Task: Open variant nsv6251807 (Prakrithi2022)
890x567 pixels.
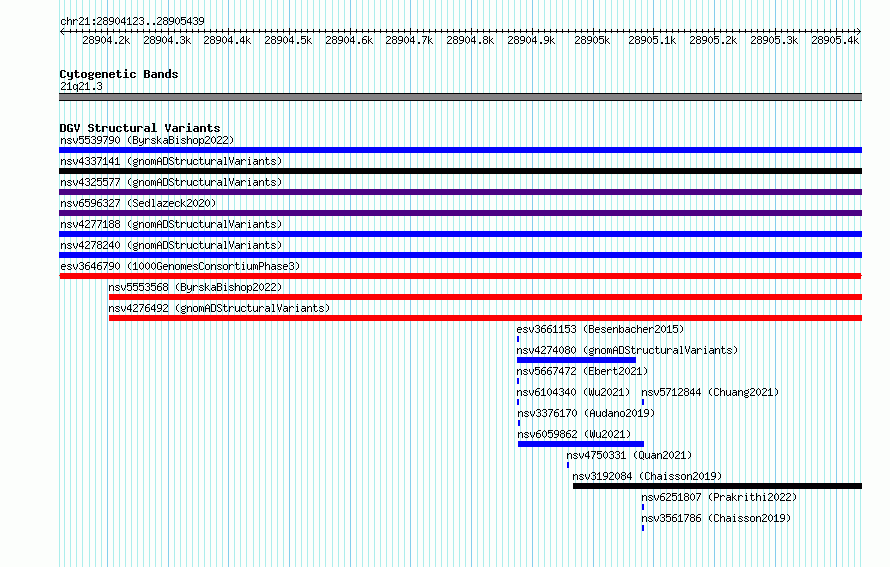Action: click(719, 497)
